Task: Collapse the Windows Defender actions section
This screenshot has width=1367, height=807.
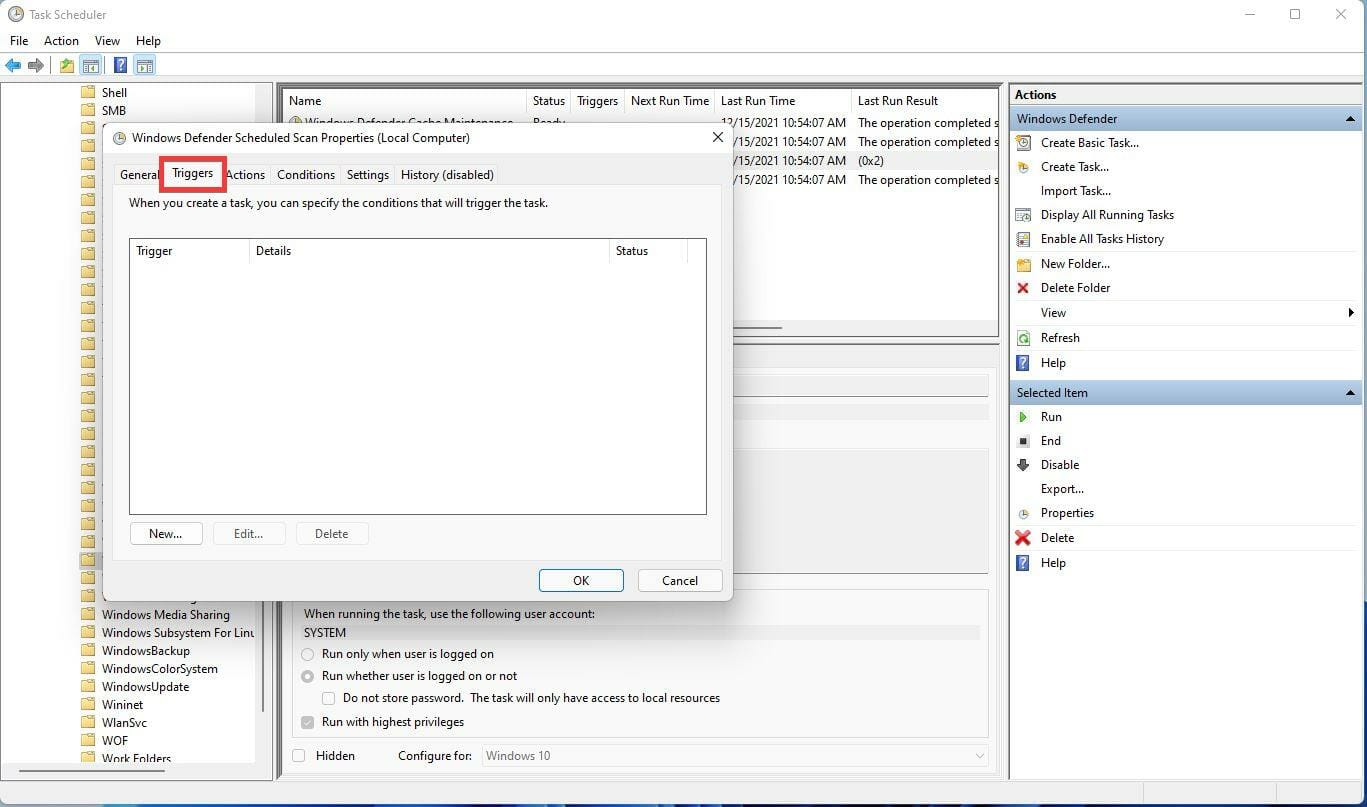Action: pos(1350,119)
